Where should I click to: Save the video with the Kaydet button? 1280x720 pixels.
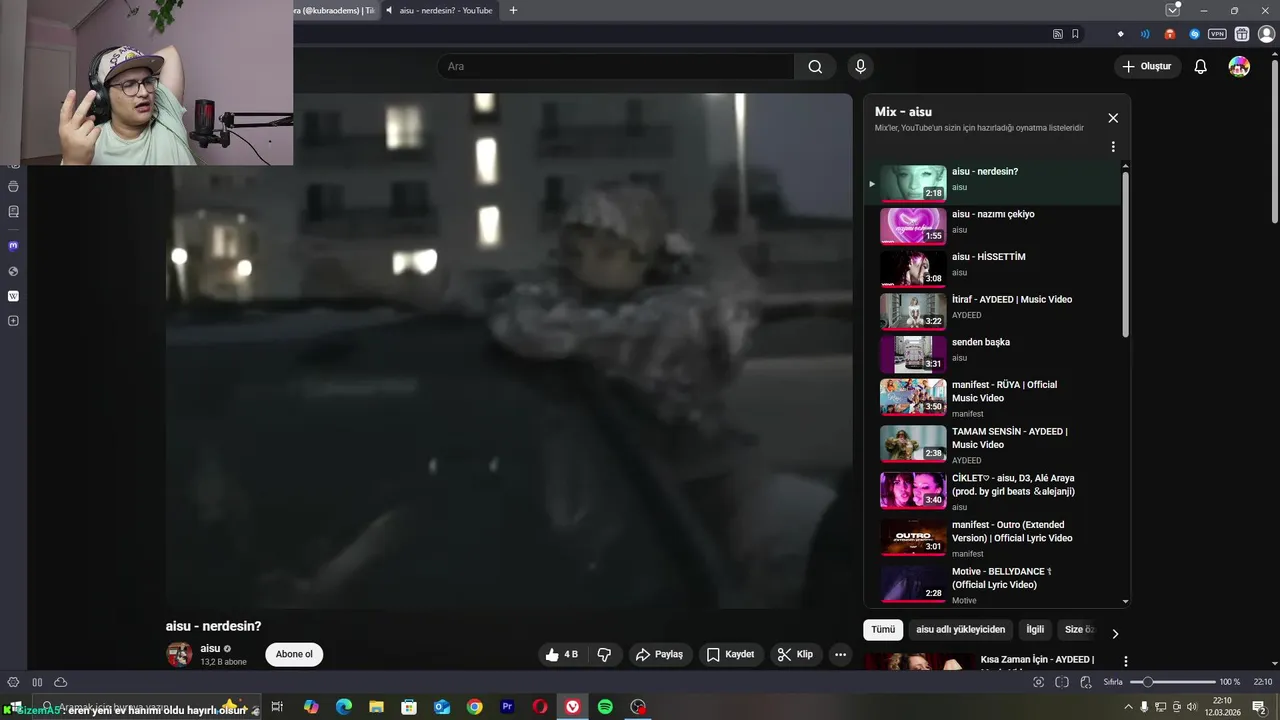(731, 655)
